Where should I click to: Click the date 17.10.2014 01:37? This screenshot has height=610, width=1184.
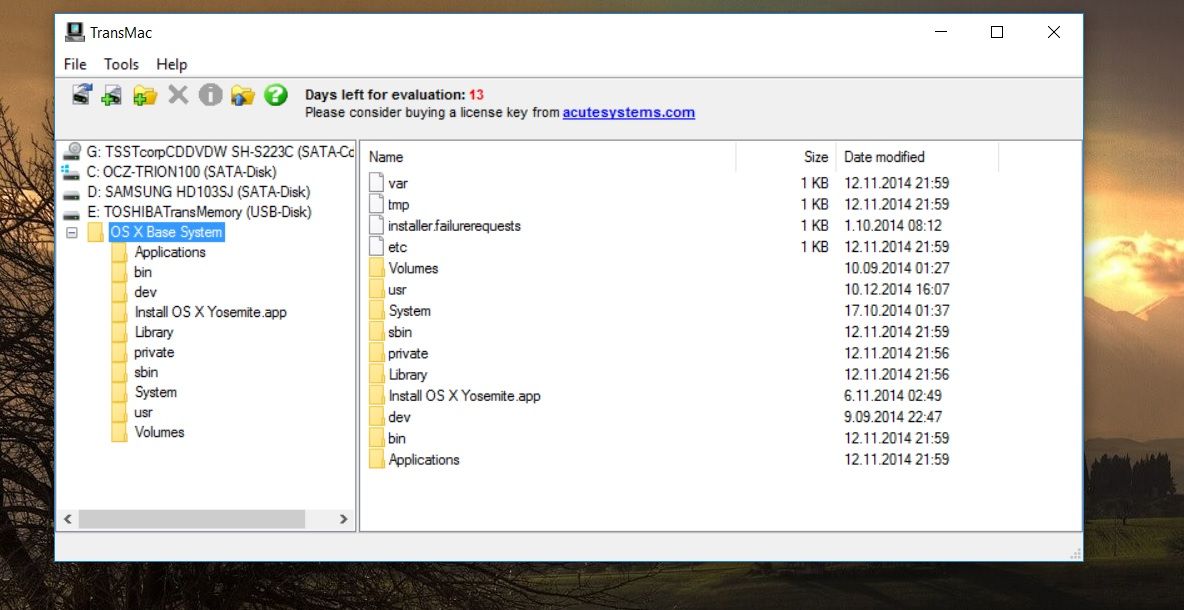click(x=896, y=310)
